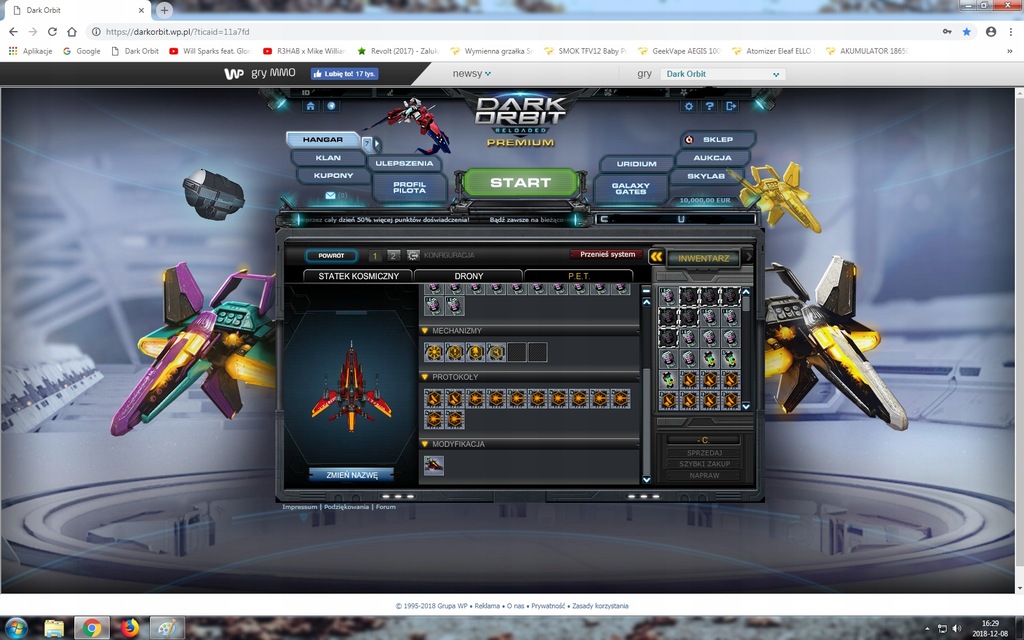This screenshot has width=1024, height=640.
Task: Open the newsy dropdown
Action: (472, 74)
